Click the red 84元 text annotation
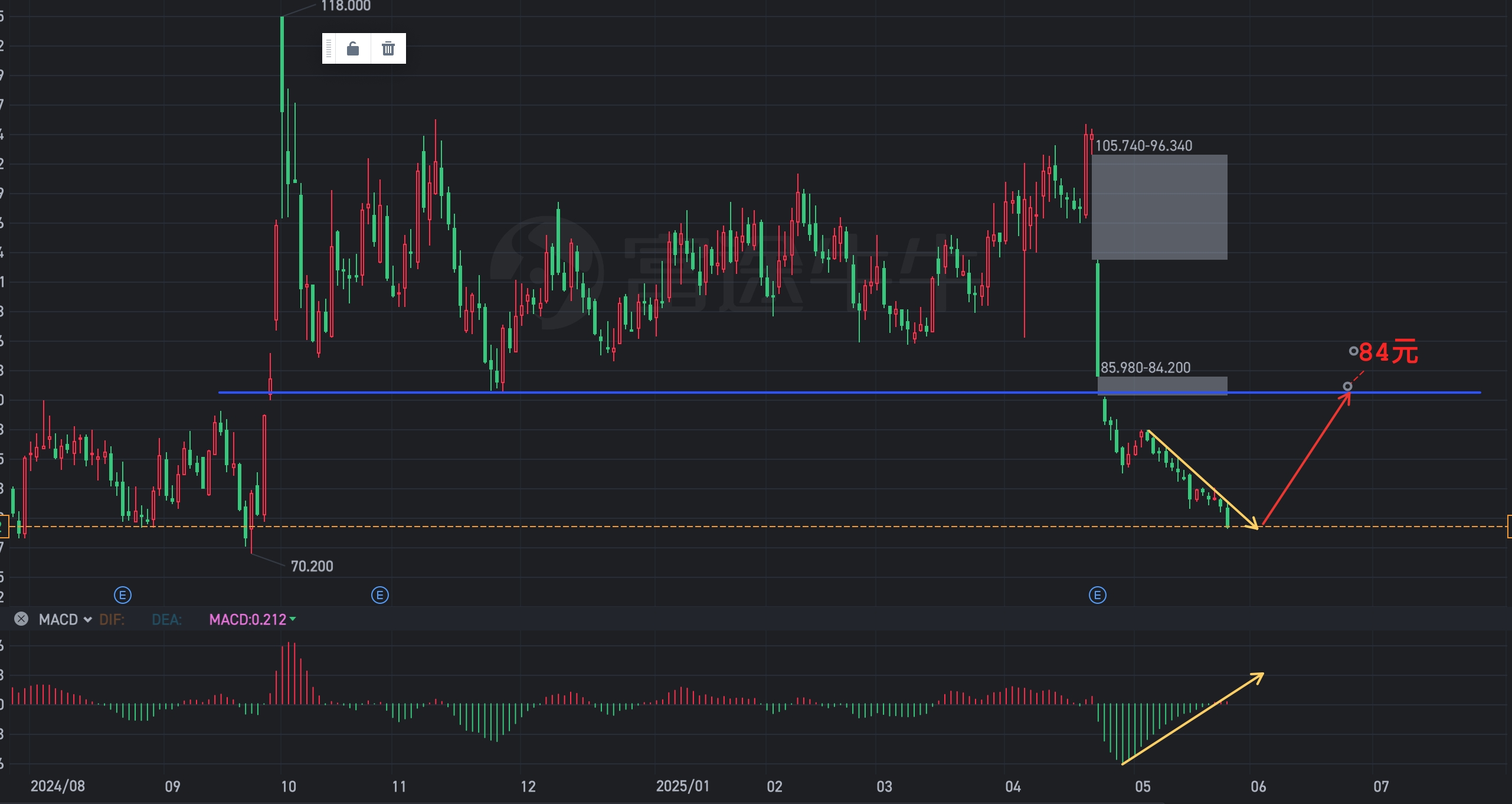This screenshot has width=1512, height=804. point(1388,352)
